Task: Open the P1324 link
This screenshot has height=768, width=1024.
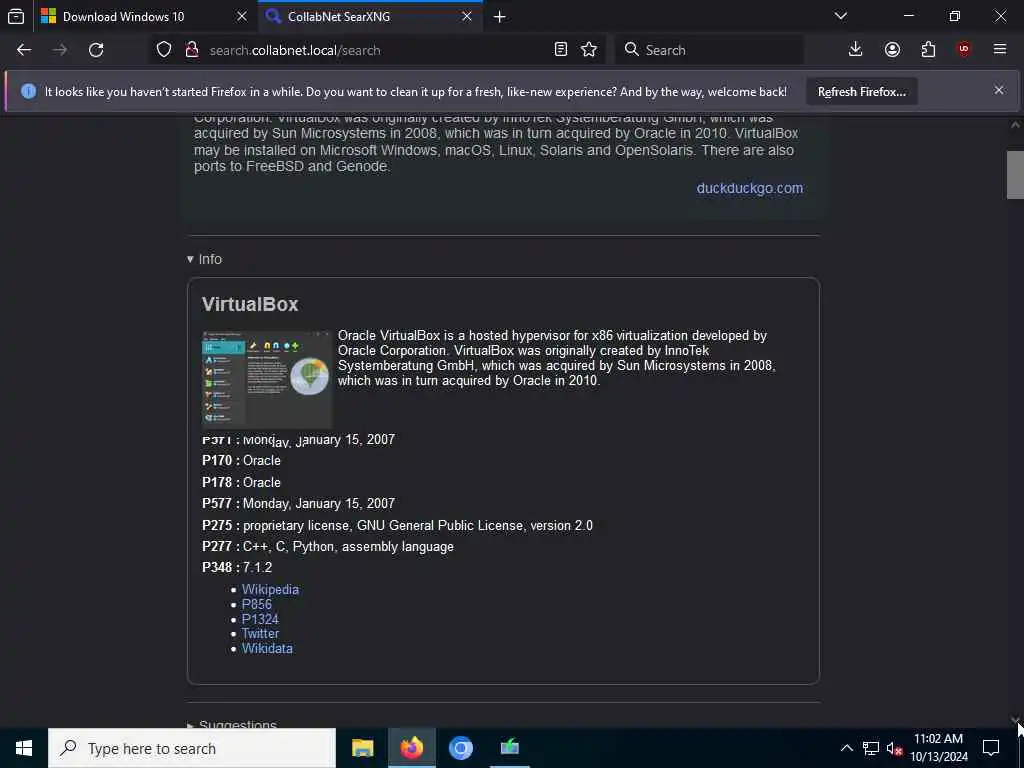Action: (260, 619)
